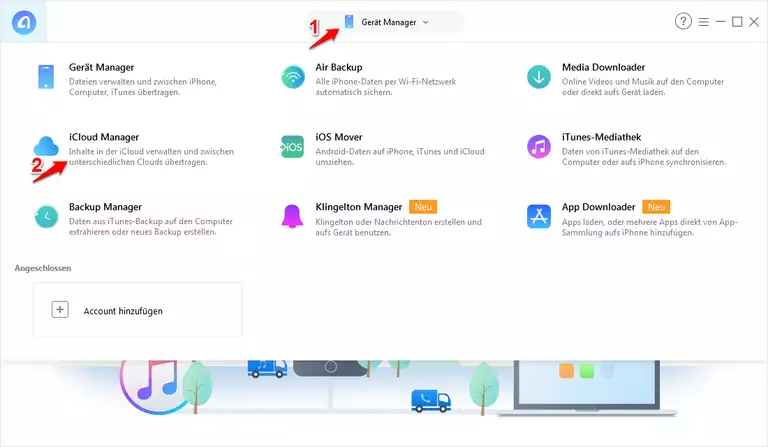Click the Account hinzufügen button

coord(137,310)
